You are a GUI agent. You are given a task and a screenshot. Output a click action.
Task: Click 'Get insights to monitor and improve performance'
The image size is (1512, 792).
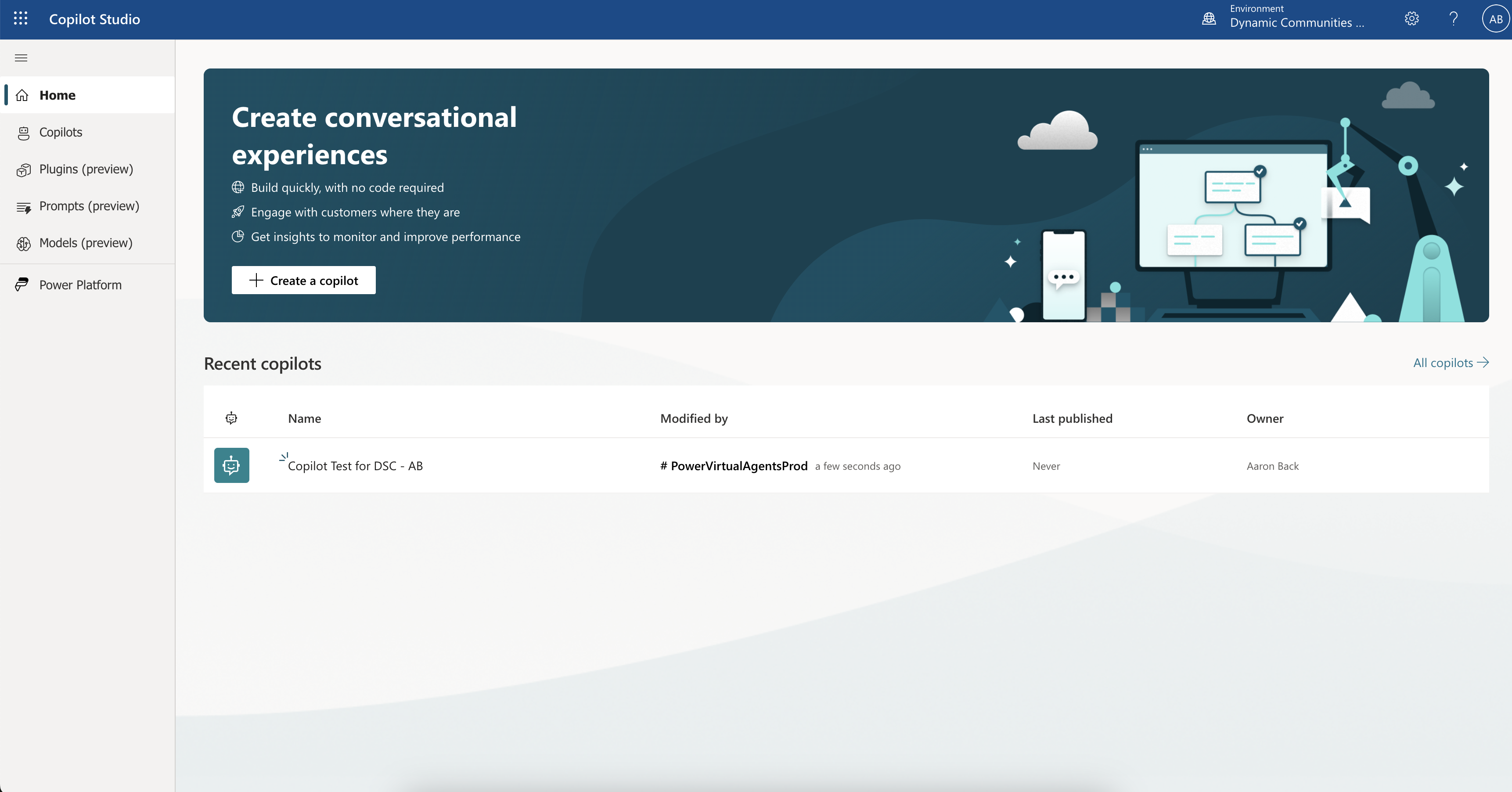(385, 237)
